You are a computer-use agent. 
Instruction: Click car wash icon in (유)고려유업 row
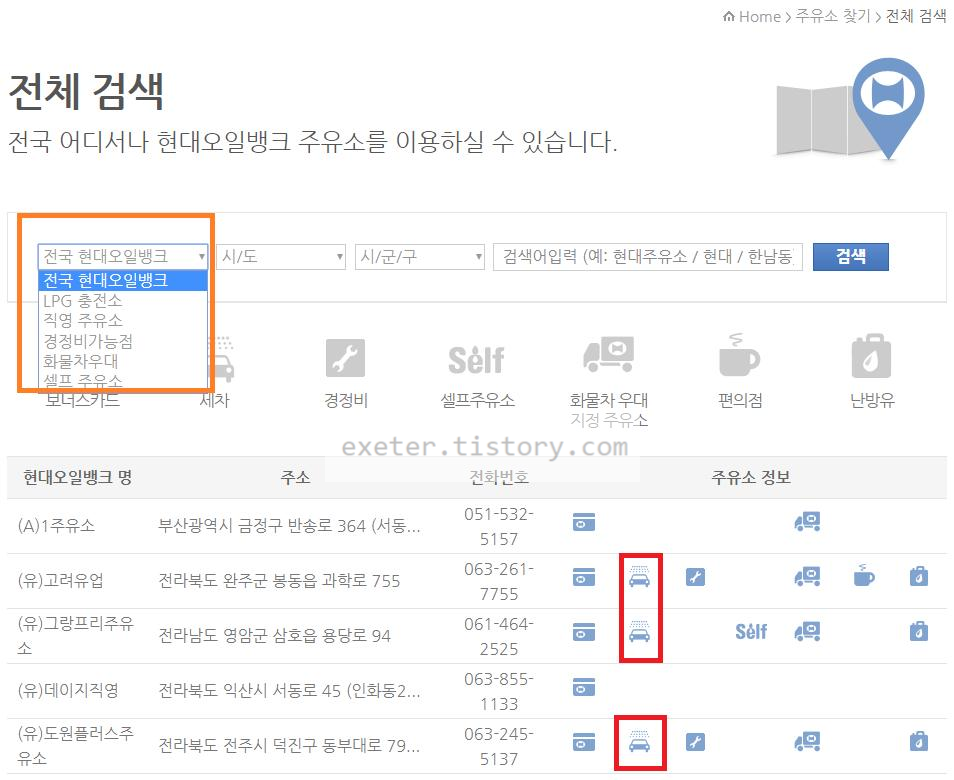[639, 576]
